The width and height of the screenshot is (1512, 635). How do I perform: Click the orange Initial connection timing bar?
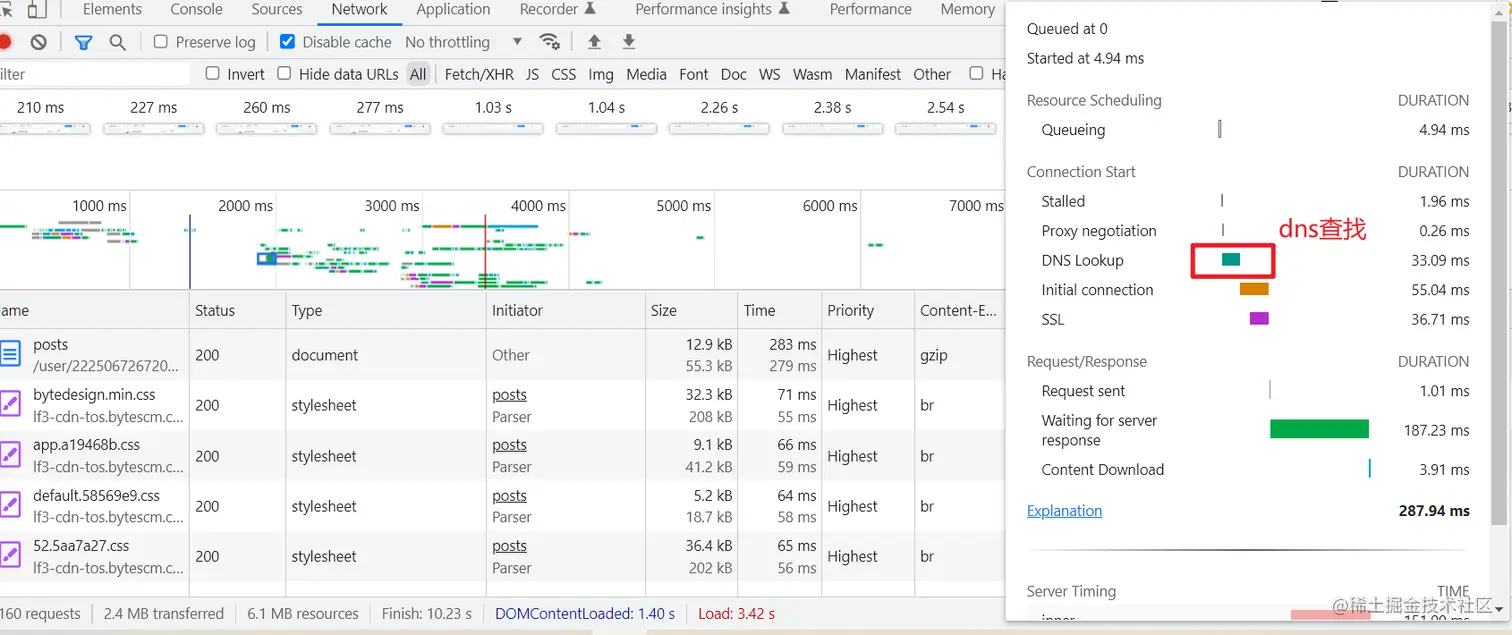[x=1254, y=289]
